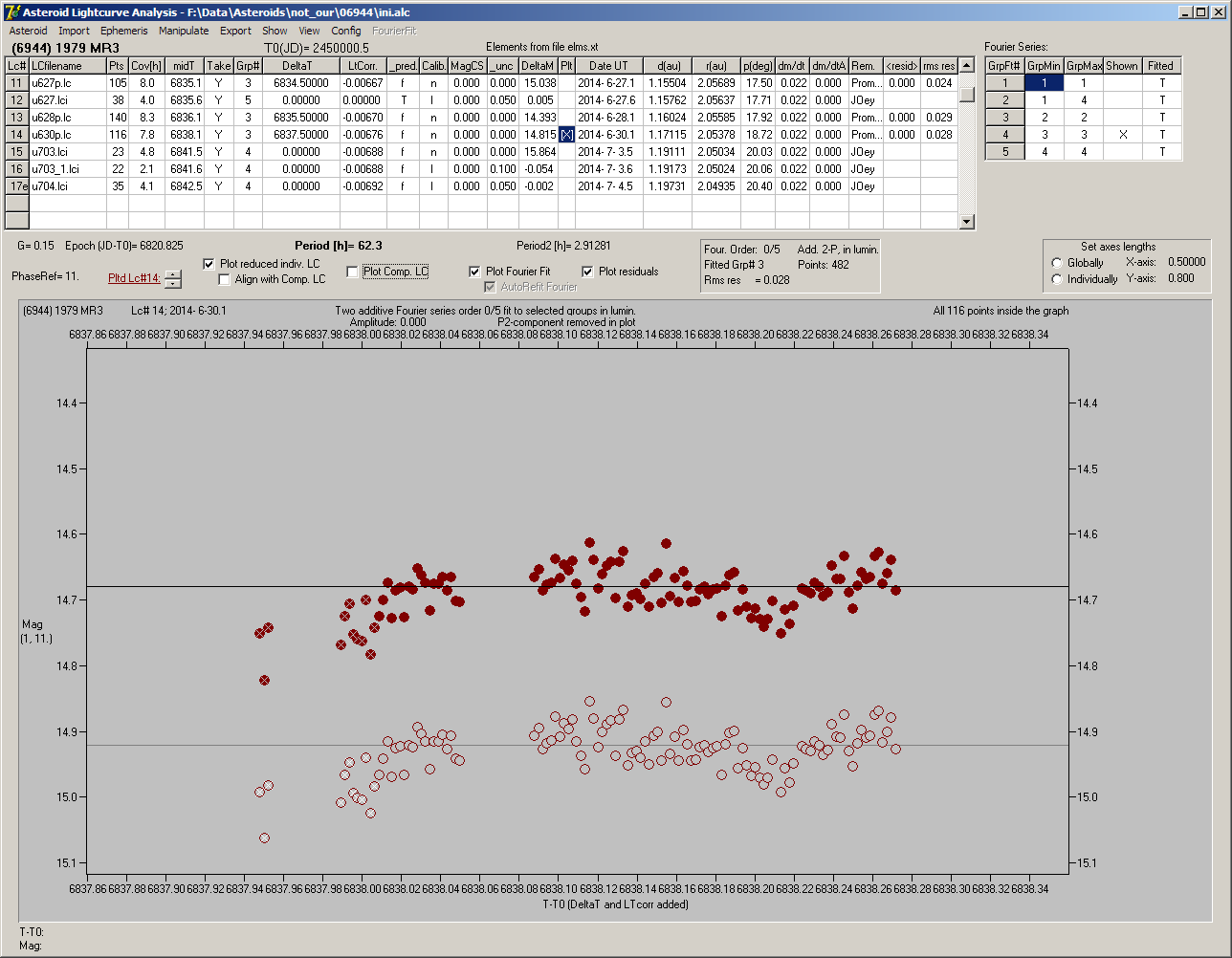Screen dimensions: 1232x958
Task: Click file name u703.lci cell
Action: tap(67, 152)
